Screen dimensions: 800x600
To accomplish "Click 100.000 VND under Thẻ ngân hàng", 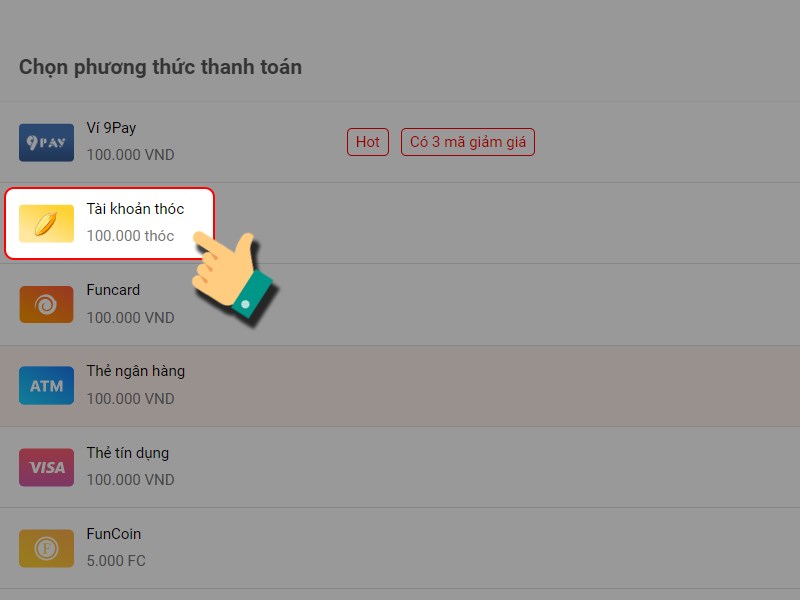I will pos(131,398).
